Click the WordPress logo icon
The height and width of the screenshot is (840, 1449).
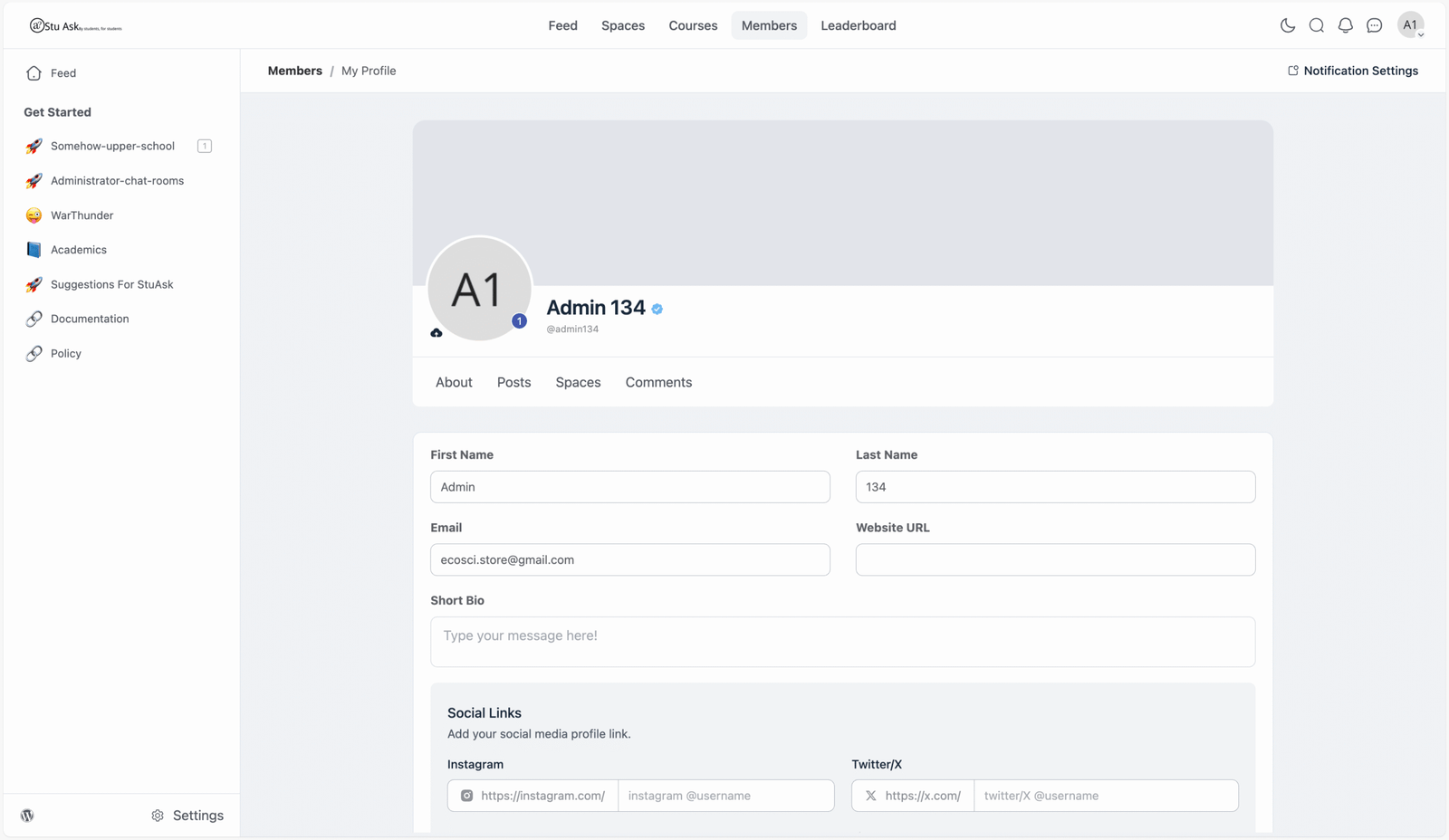(x=27, y=816)
